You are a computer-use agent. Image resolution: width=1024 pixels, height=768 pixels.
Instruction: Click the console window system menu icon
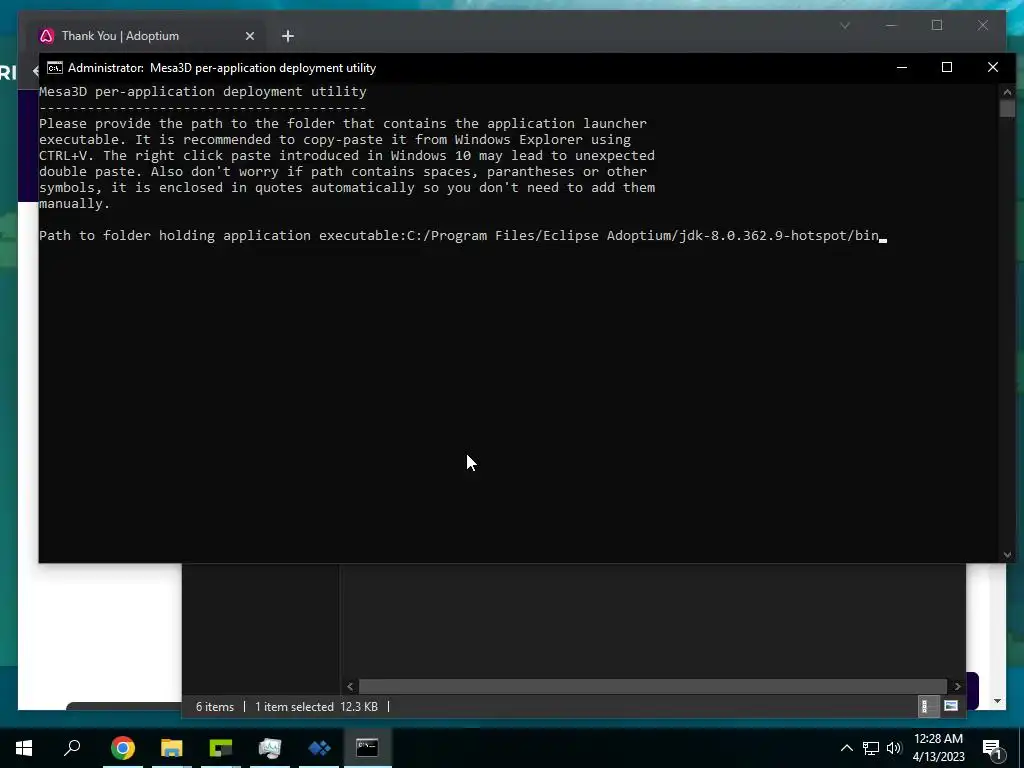point(55,68)
